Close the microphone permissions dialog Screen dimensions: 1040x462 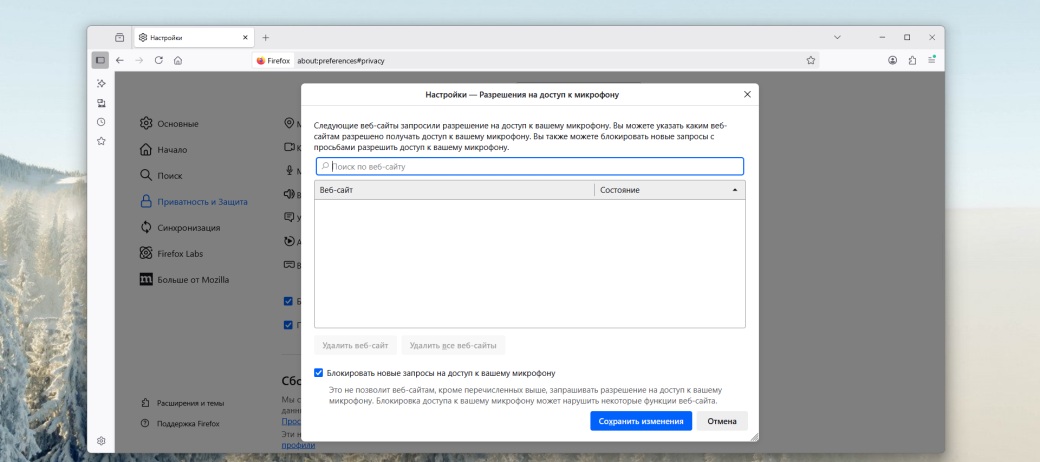(746, 94)
